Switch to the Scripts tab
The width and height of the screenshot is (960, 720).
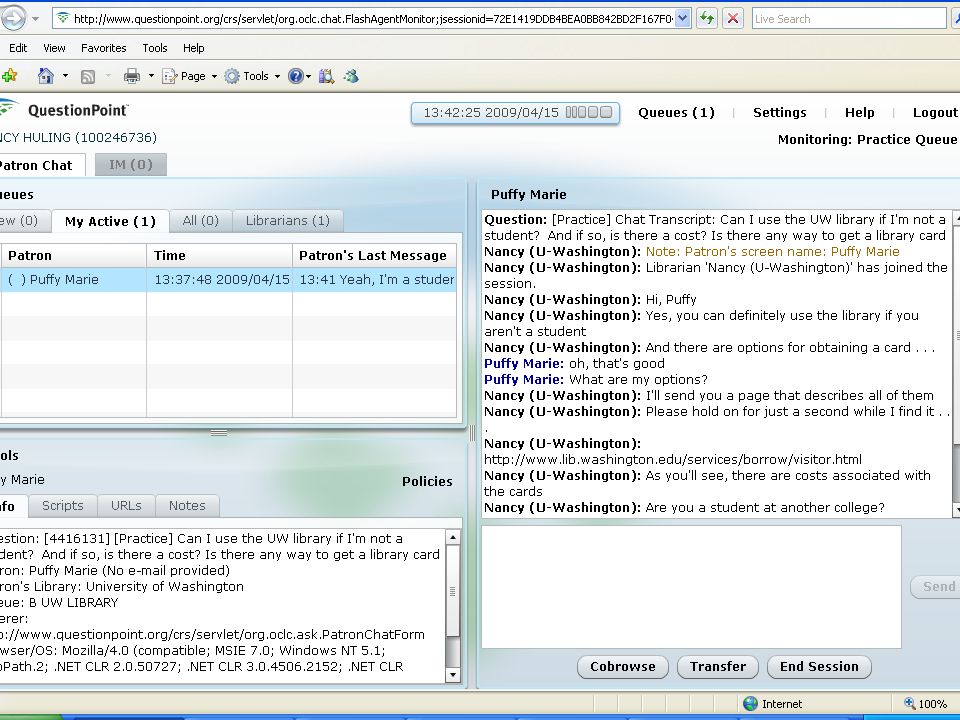pos(62,506)
